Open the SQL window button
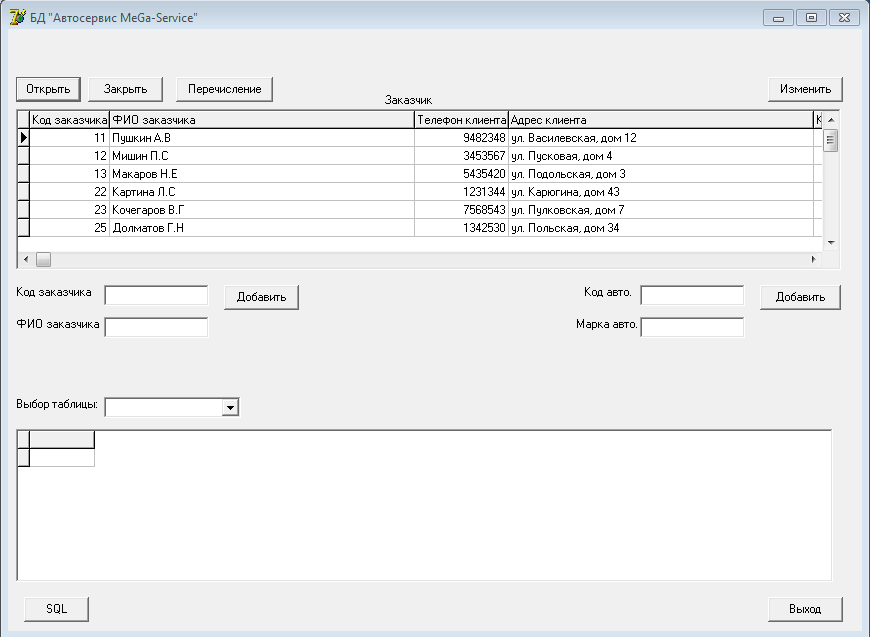The width and height of the screenshot is (870, 637). pos(56,609)
